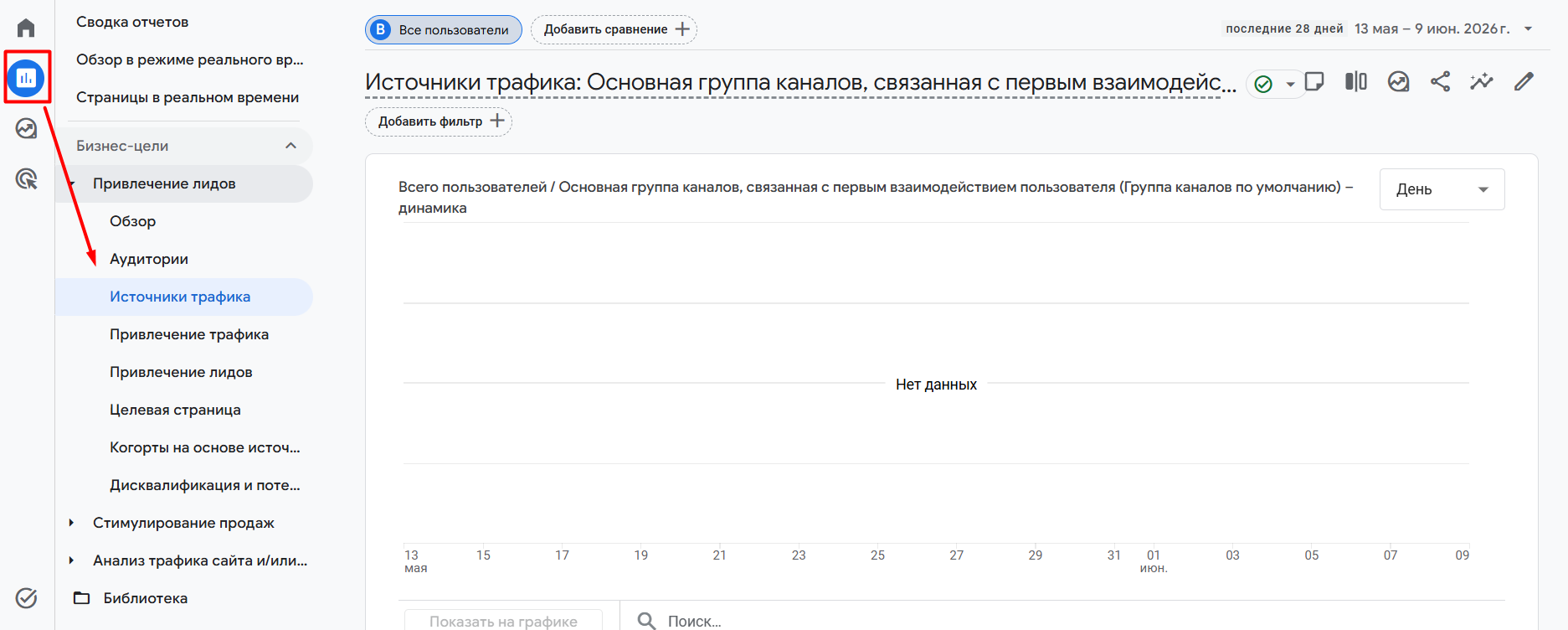Open Библиотека link in sidebar
This screenshot has height=630, width=1568.
click(146, 598)
